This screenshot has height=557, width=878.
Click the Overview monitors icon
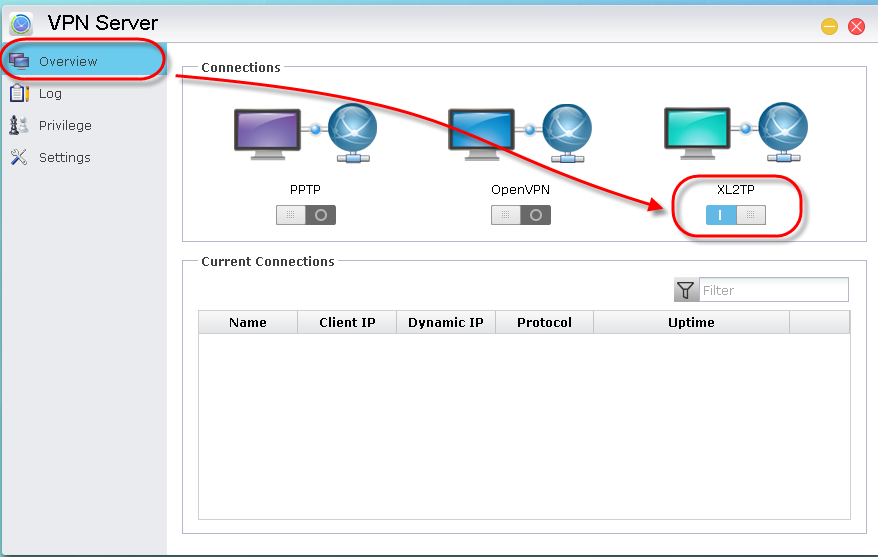pyautogui.click(x=19, y=61)
